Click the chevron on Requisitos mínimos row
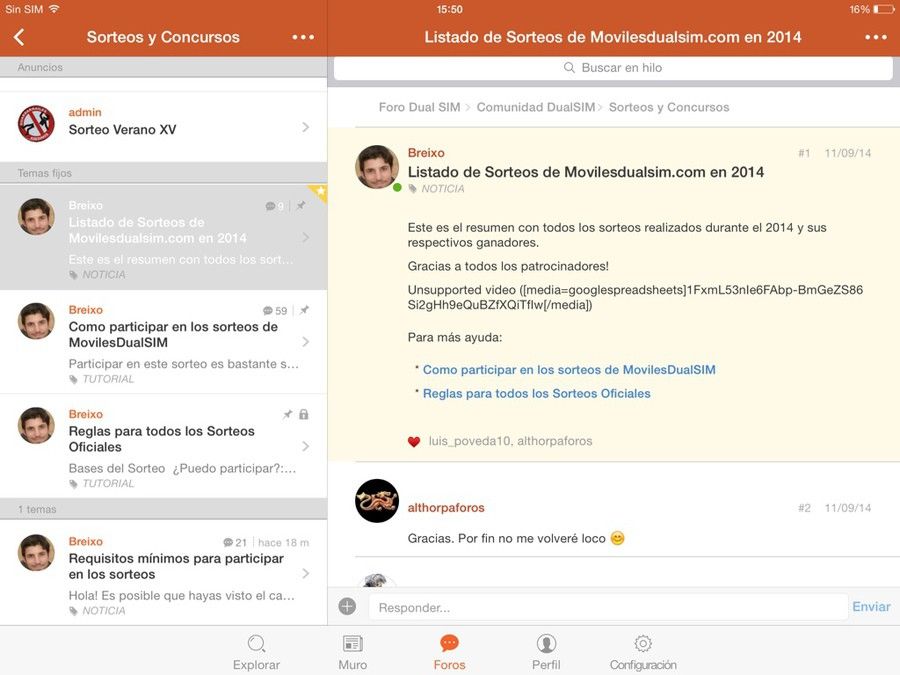900x675 pixels. (x=305, y=573)
